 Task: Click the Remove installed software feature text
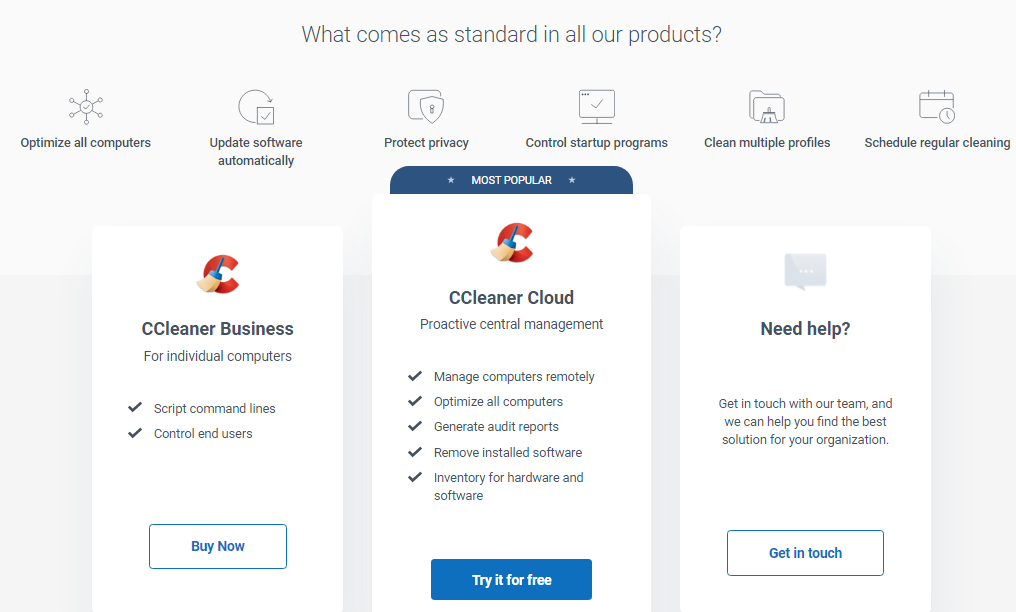click(508, 452)
